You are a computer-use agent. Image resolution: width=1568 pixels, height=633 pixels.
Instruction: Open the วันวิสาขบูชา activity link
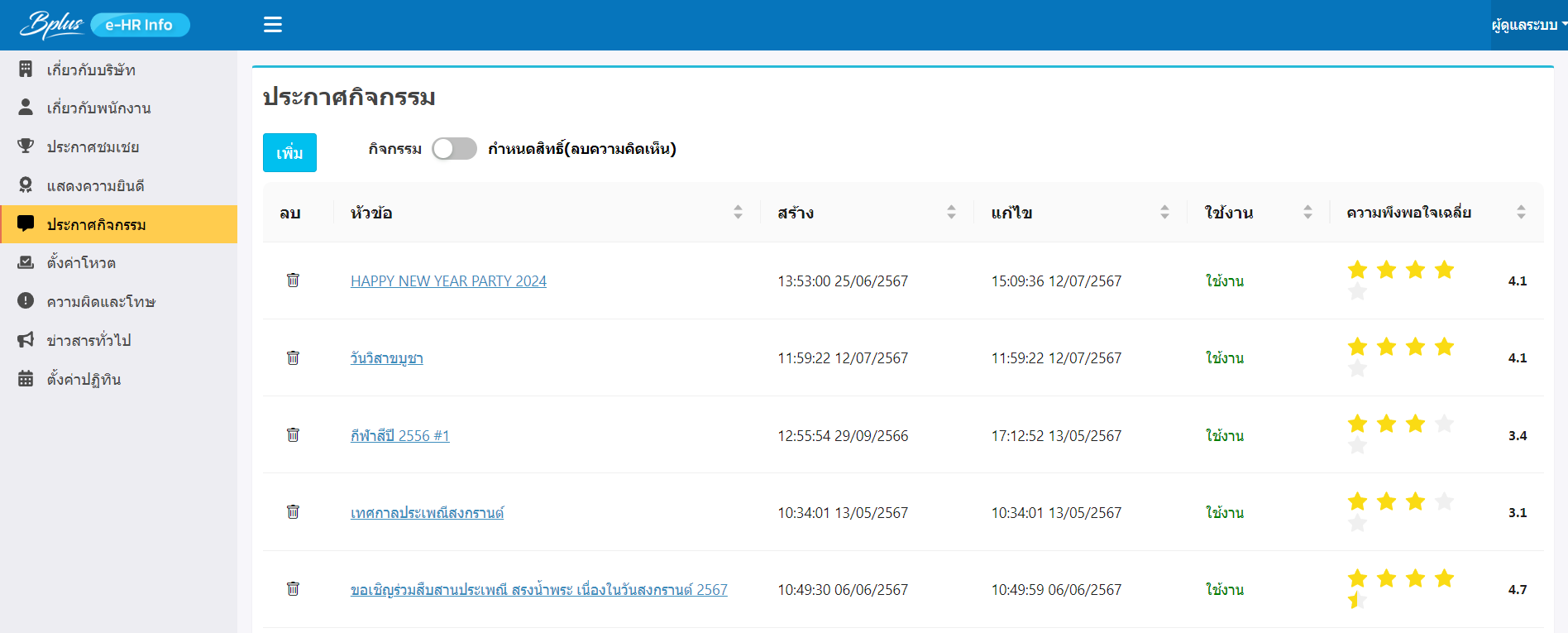(386, 357)
